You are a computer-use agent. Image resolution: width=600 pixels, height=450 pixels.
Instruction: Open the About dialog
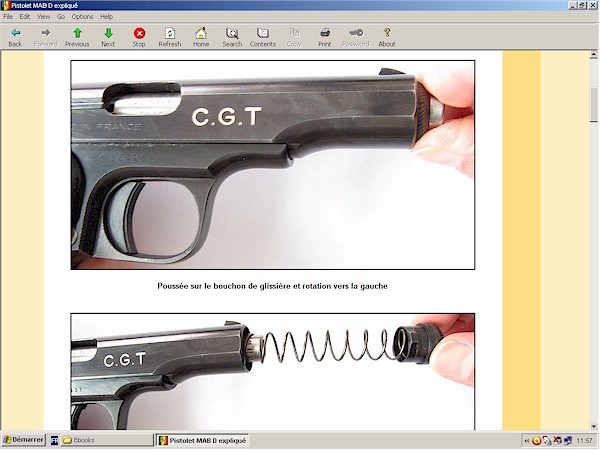tap(387, 38)
